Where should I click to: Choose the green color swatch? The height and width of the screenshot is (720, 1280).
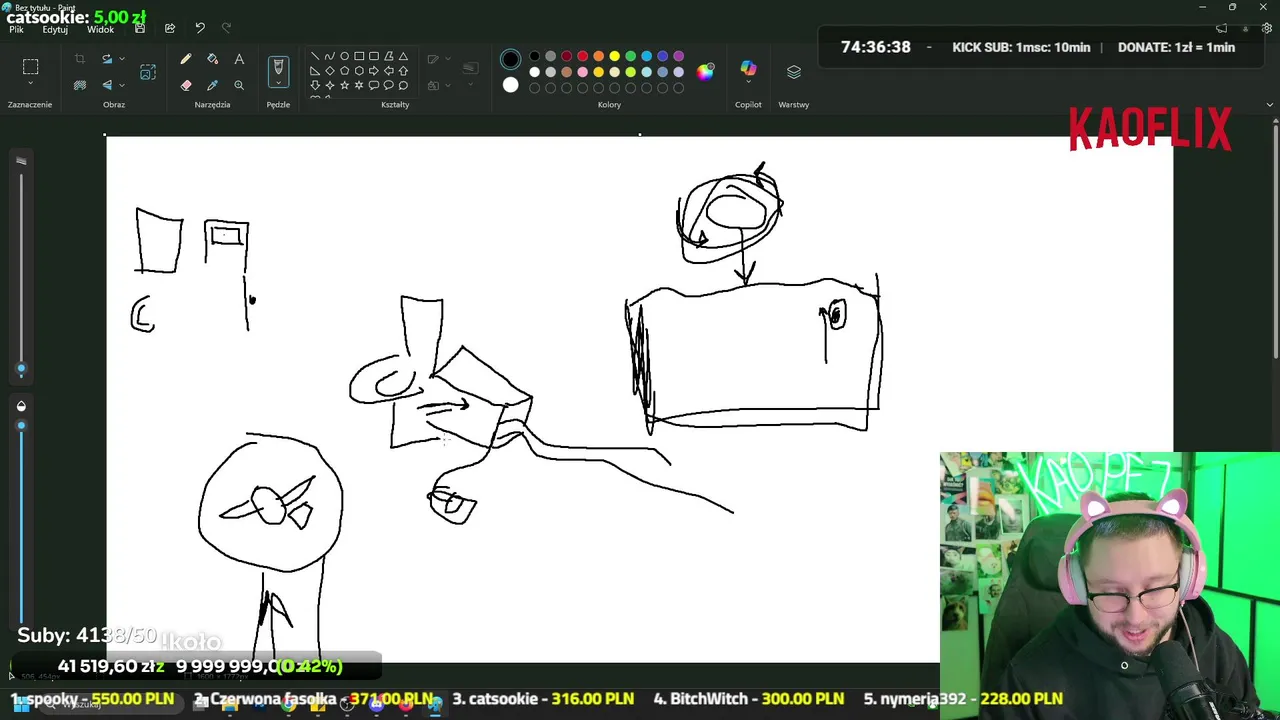(630, 56)
